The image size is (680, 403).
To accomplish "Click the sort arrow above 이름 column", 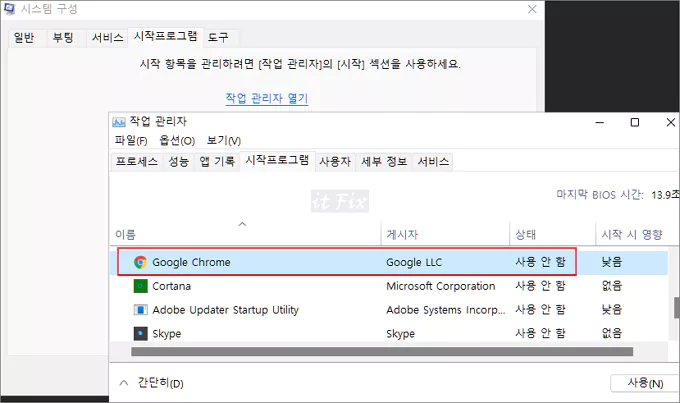I will coord(242,224).
